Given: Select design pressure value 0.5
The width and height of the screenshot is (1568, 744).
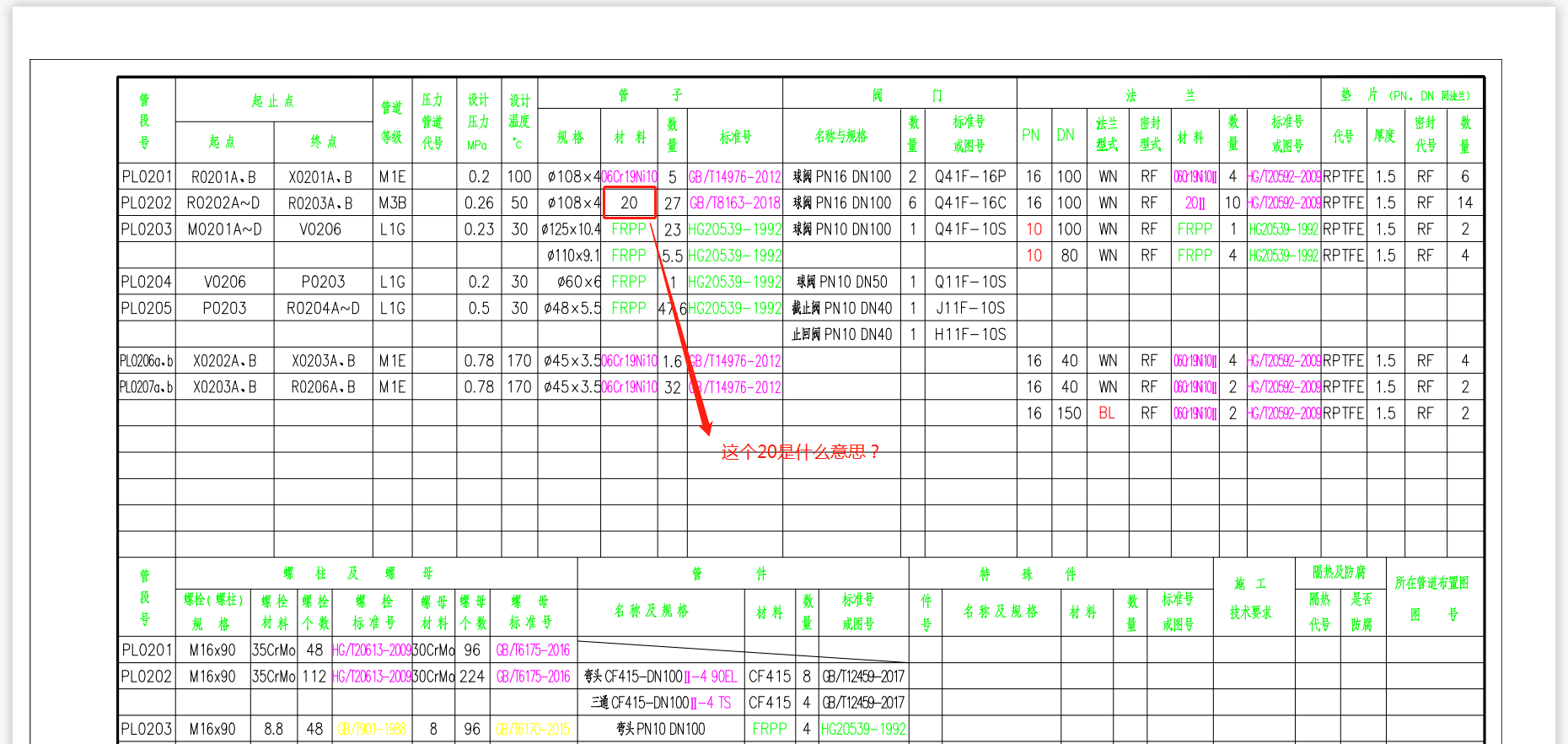Looking at the screenshot, I should (x=479, y=308).
